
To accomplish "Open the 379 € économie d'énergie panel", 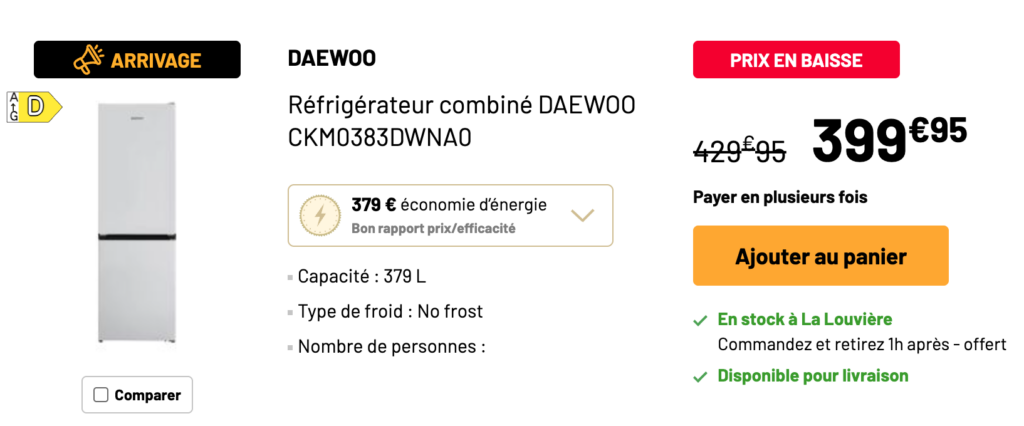I will tap(451, 216).
